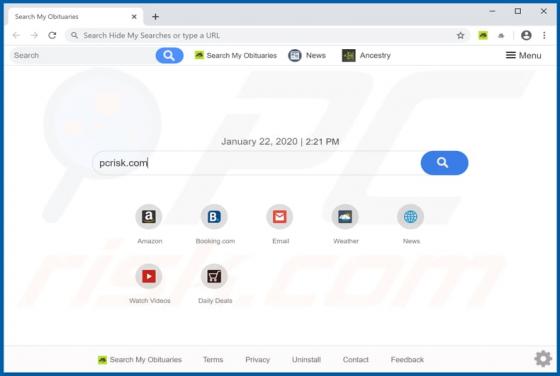Open Chrome's three-dot menu
The height and width of the screenshot is (376, 560).
click(544, 35)
